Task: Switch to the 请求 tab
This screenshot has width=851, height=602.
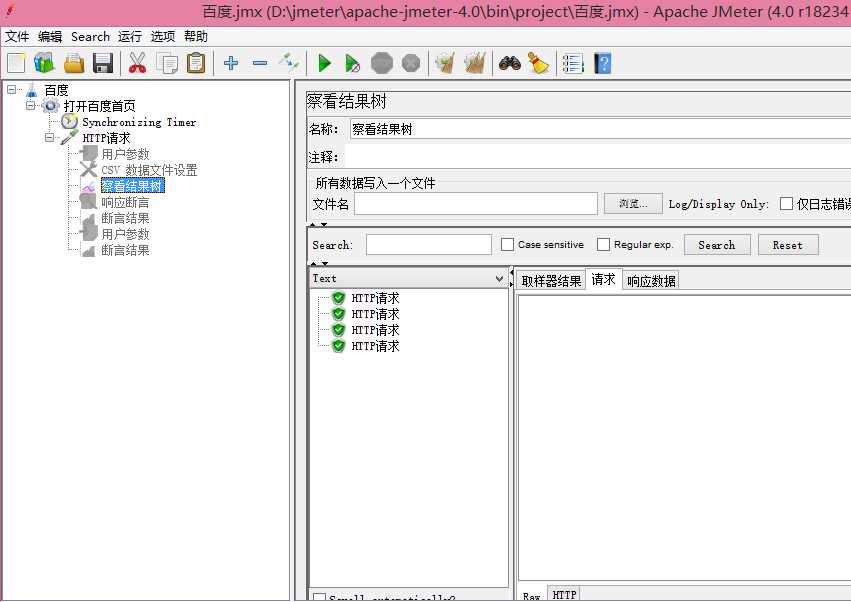Action: coord(604,279)
